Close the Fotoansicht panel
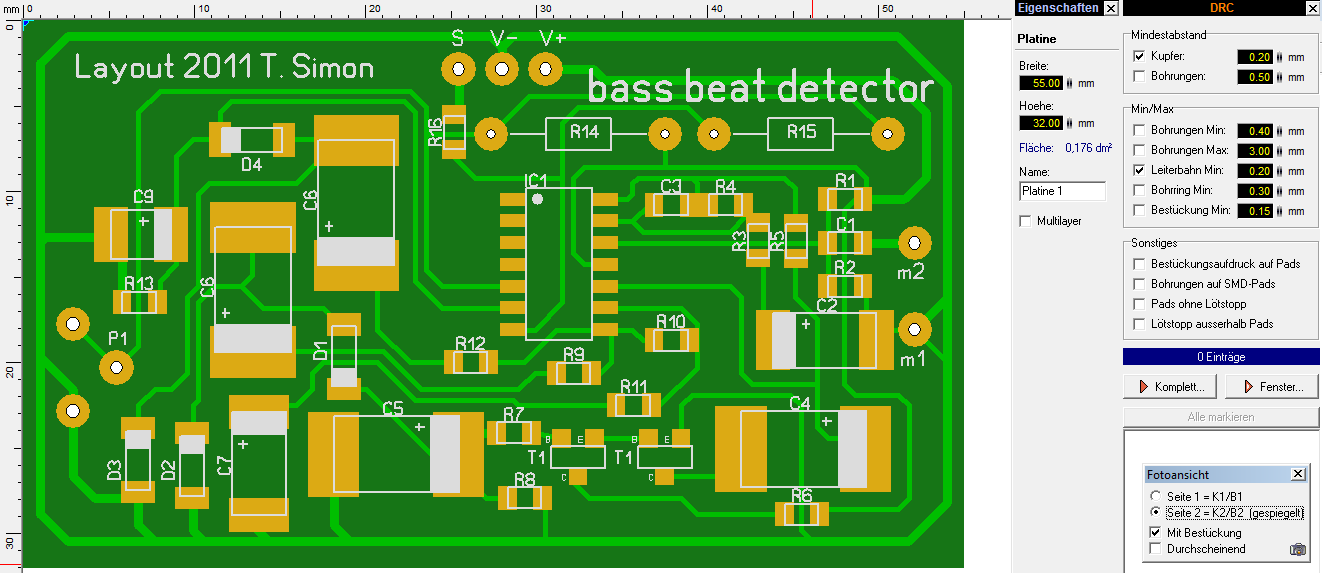The width and height of the screenshot is (1322, 573). pos(1298,474)
